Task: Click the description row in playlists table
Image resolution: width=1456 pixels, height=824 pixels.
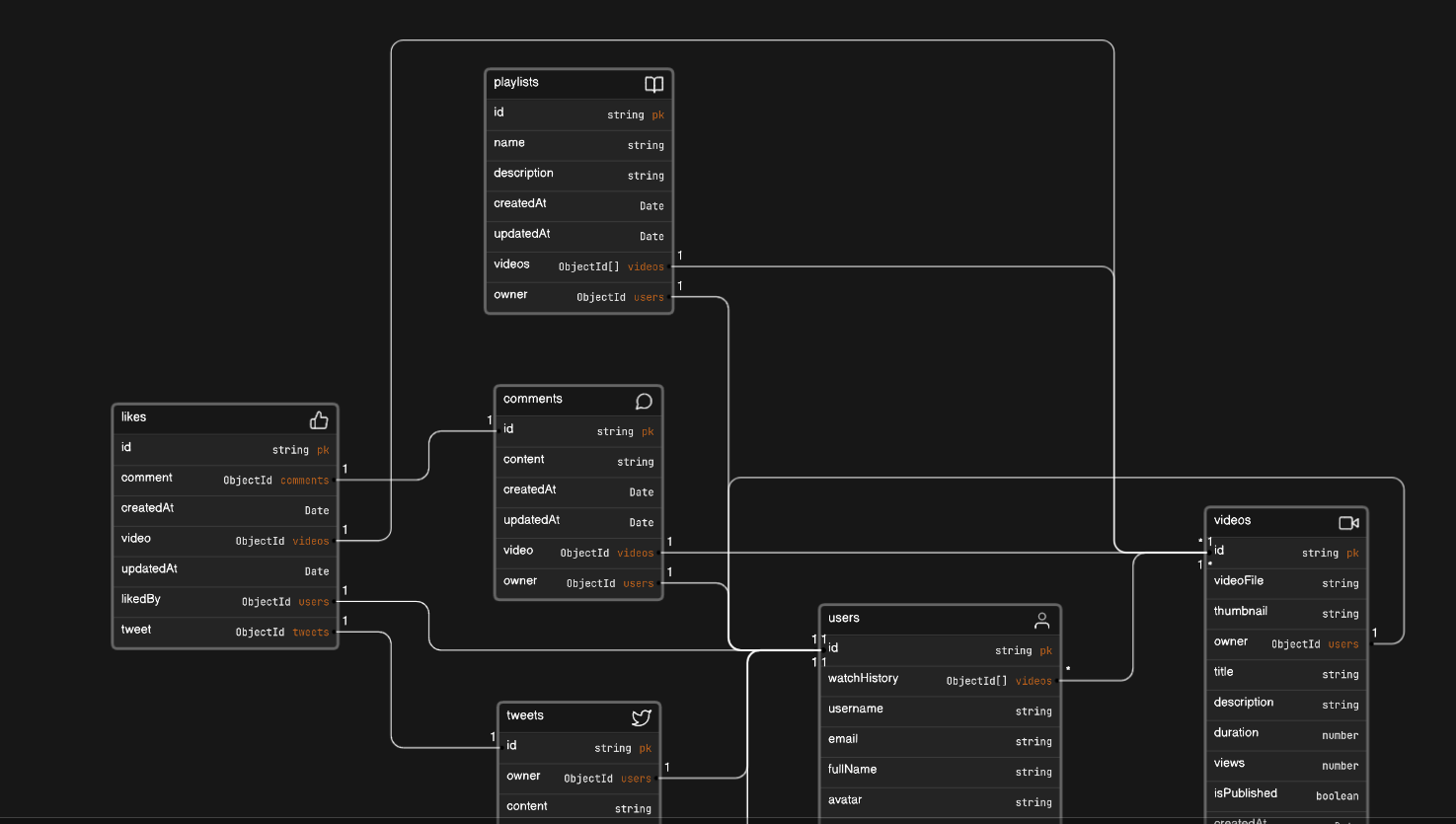Action: tap(579, 175)
